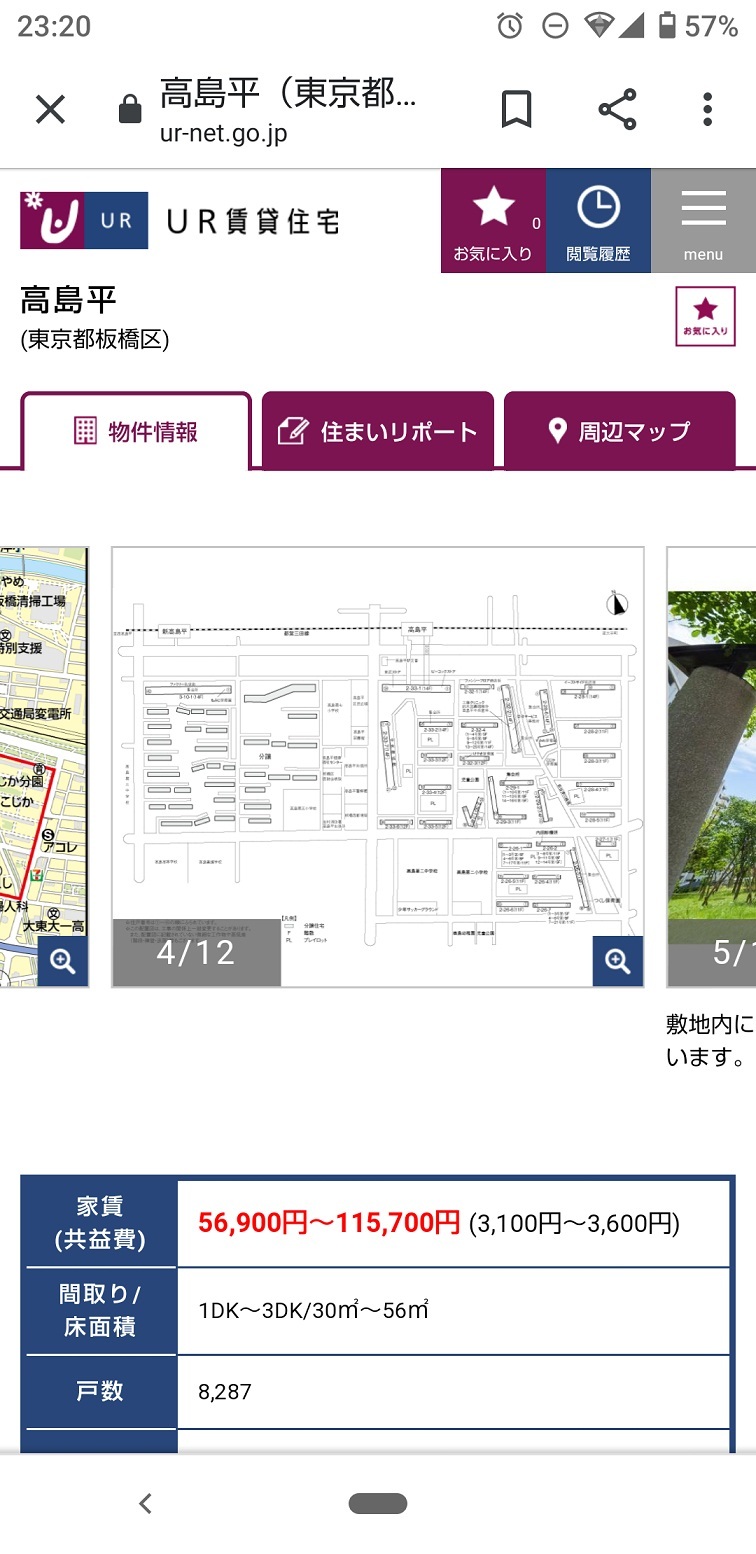The width and height of the screenshot is (756, 1554).
Task: Zoom into the site plan image 4/12
Action: (x=617, y=962)
